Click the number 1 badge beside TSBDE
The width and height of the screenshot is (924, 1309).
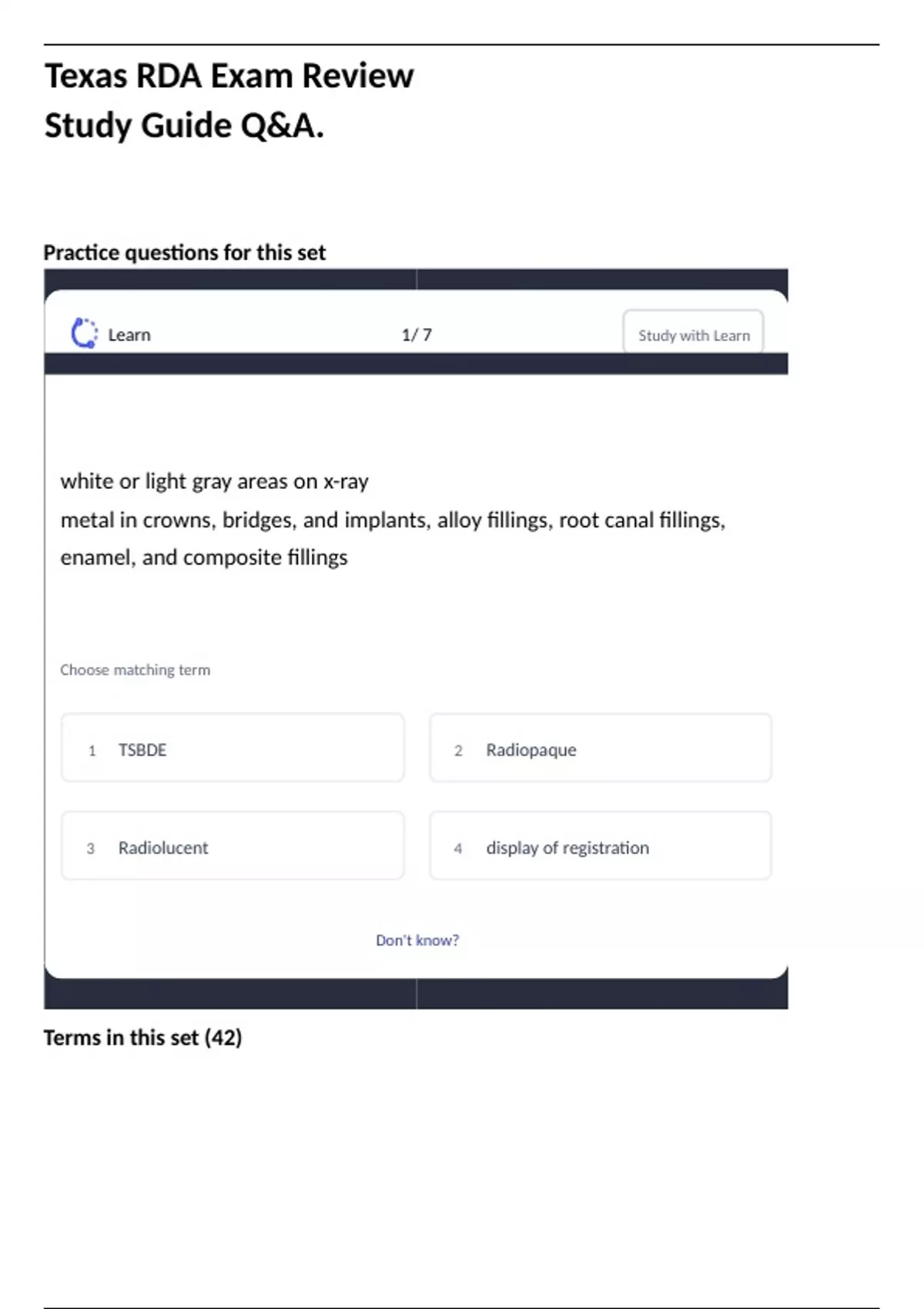pyautogui.click(x=92, y=751)
